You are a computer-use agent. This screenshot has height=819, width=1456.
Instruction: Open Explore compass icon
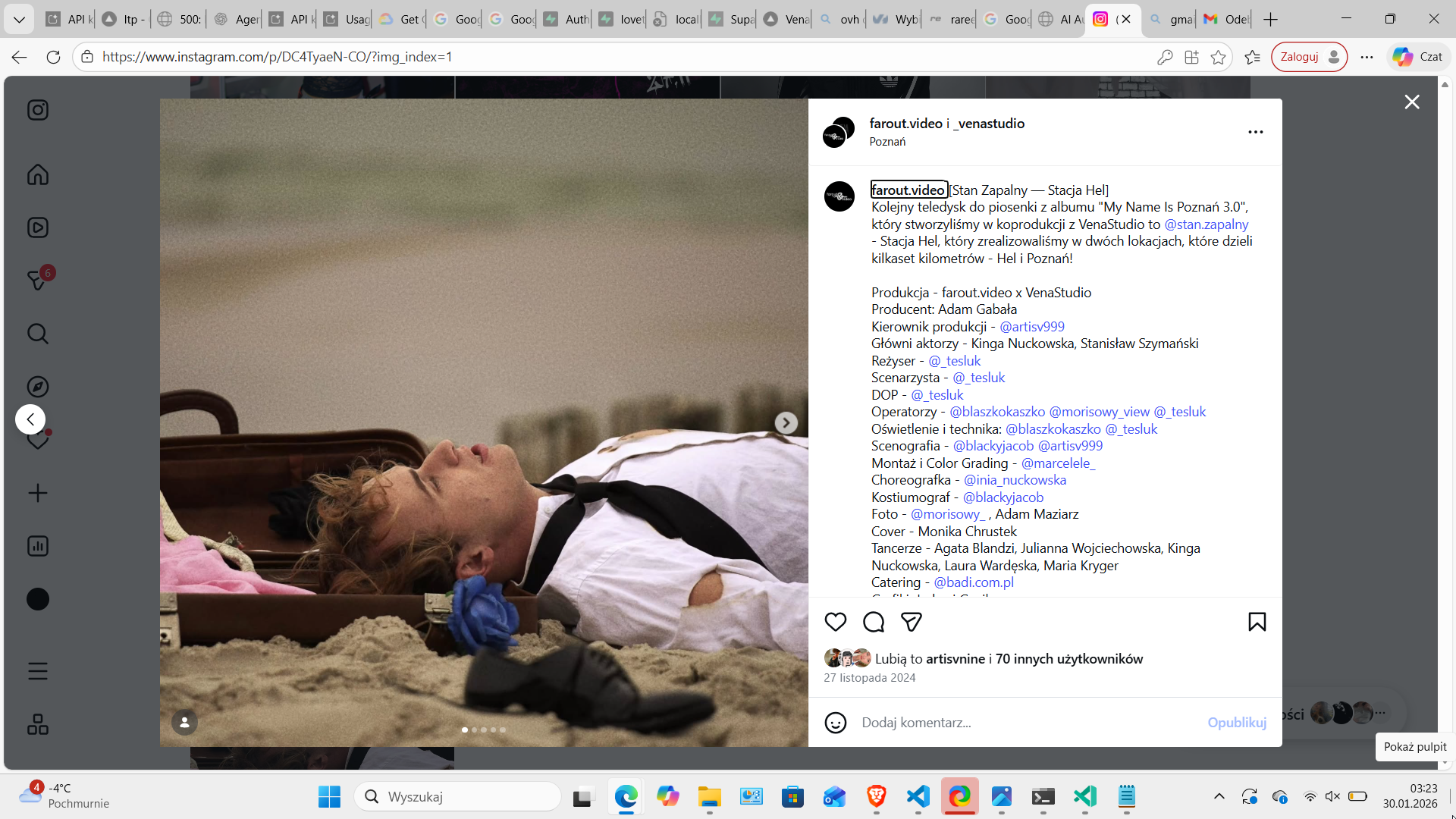[x=38, y=387]
